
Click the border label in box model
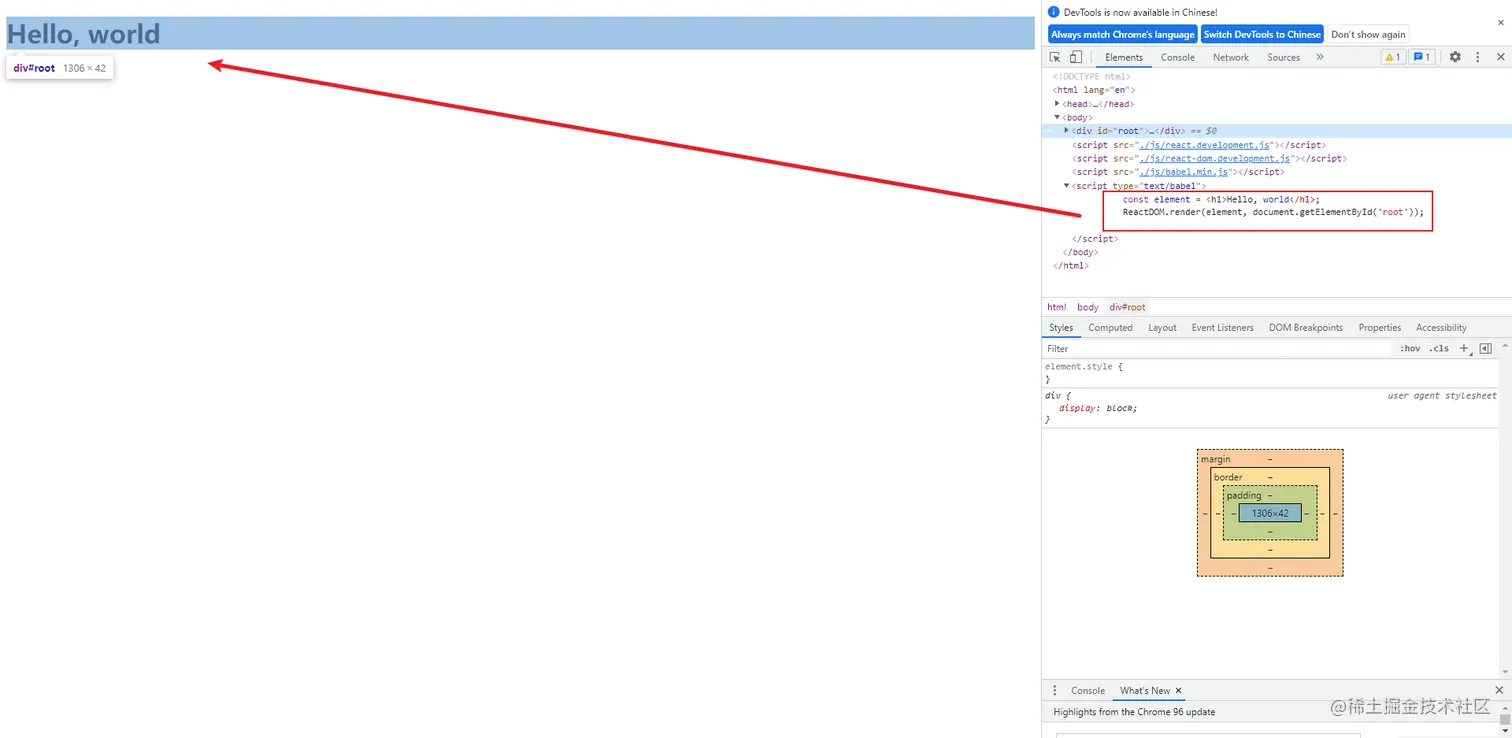(1228, 477)
